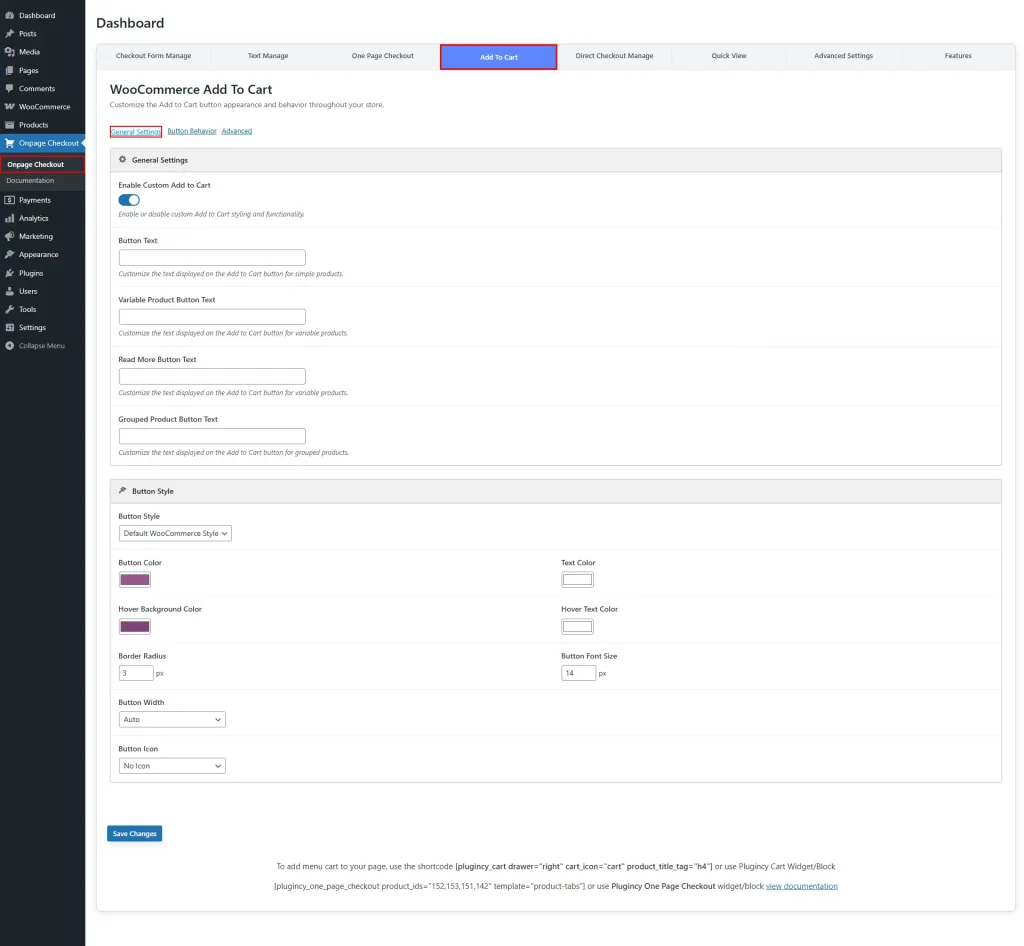Click the Users person icon

click(10, 291)
